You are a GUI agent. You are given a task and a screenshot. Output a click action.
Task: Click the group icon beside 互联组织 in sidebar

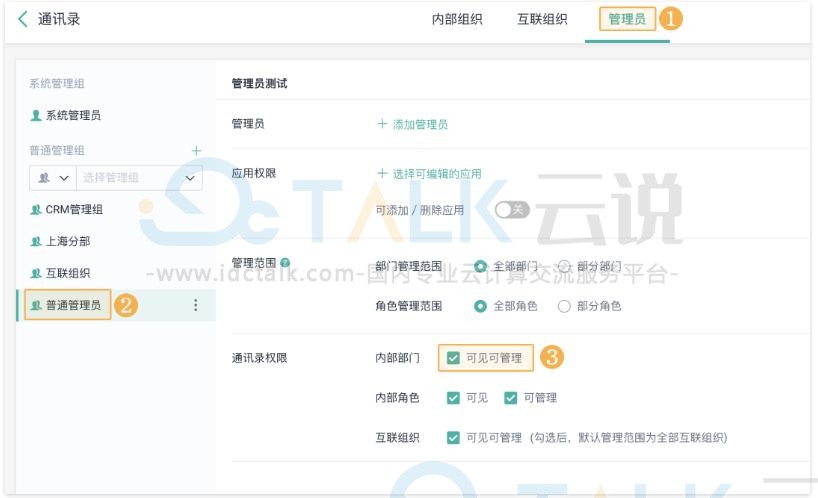(36, 273)
